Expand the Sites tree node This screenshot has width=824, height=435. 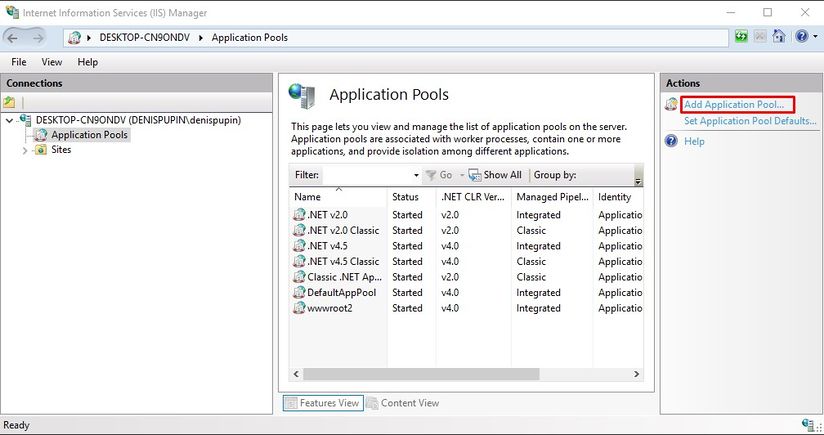click(x=25, y=150)
